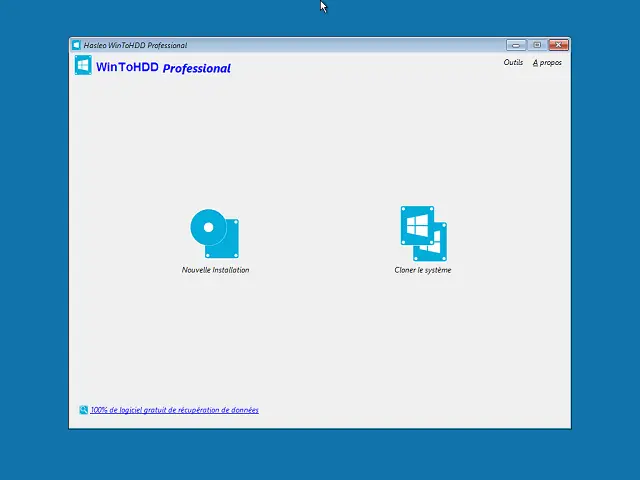Click the WinToHDD Professional header text

(x=163, y=68)
